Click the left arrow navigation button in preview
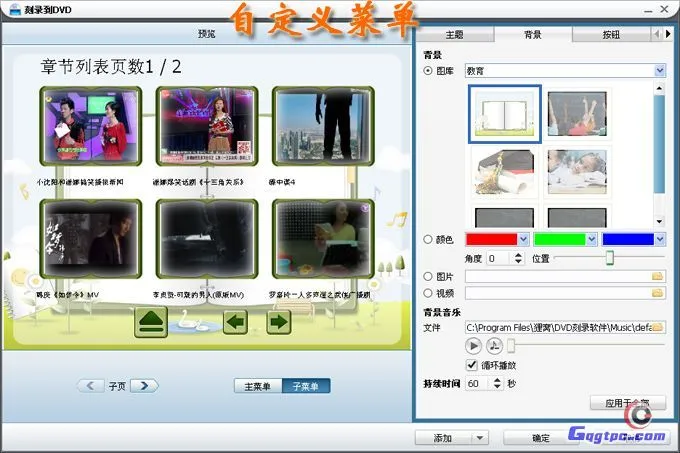 pyautogui.click(x=235, y=322)
